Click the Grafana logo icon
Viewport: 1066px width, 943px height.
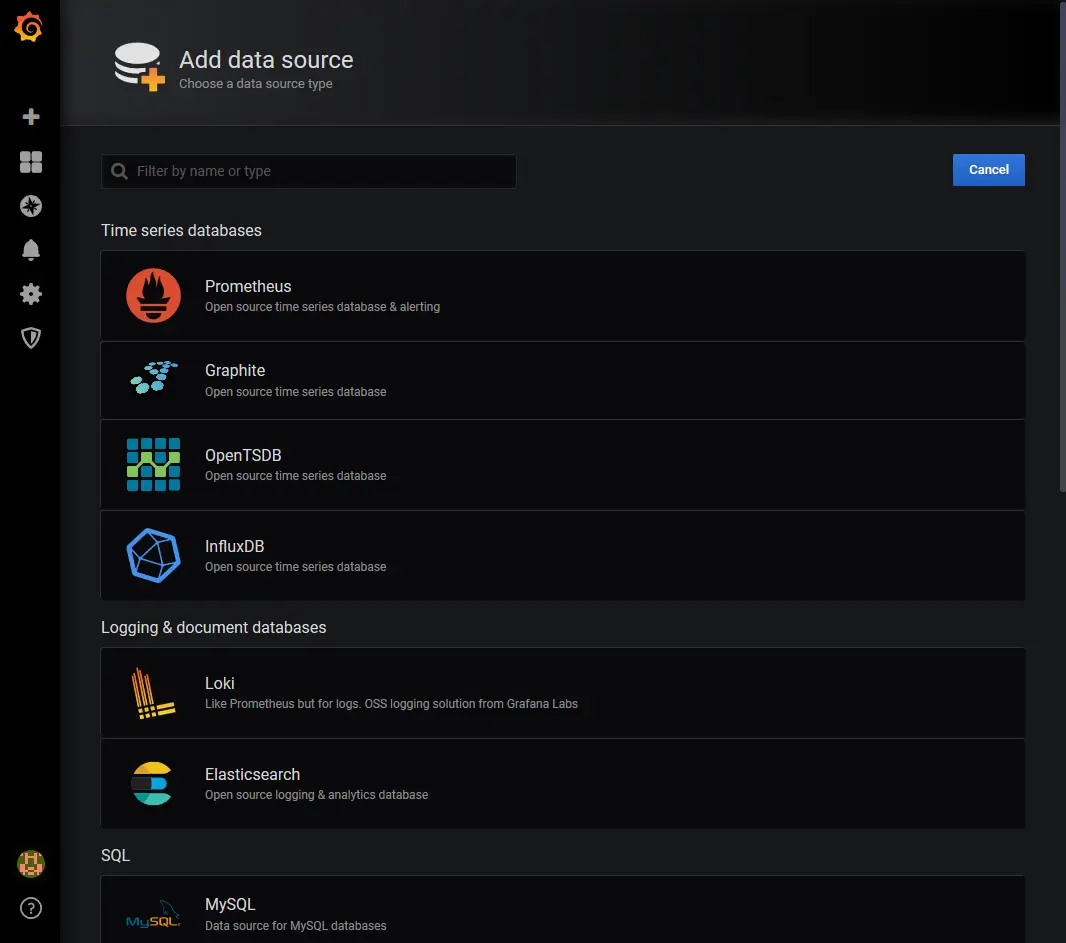[x=29, y=27]
